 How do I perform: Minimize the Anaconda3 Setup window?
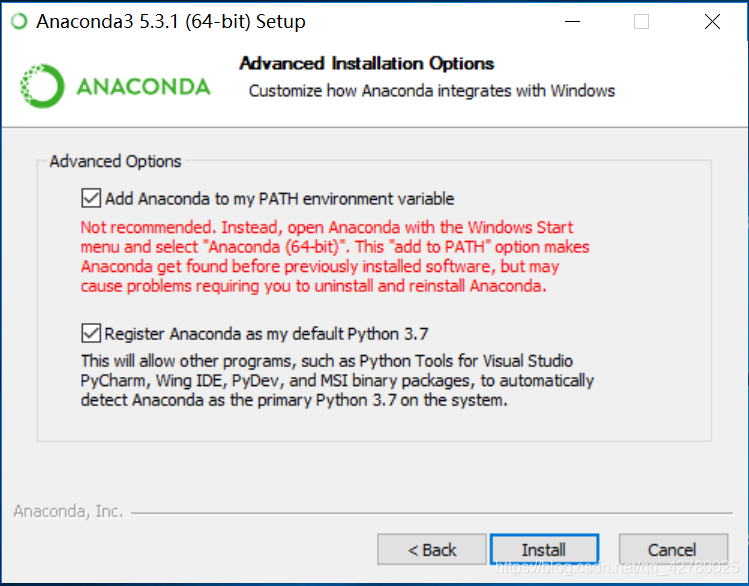(x=572, y=21)
